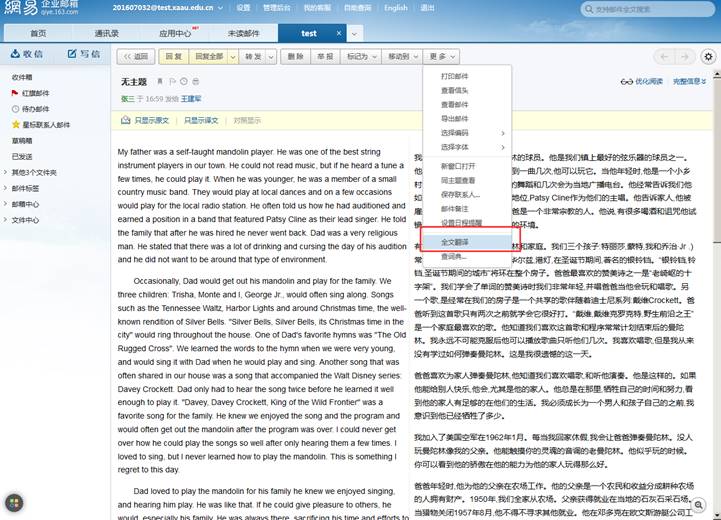Switch to the 未读邮件 unread tab

244,33
